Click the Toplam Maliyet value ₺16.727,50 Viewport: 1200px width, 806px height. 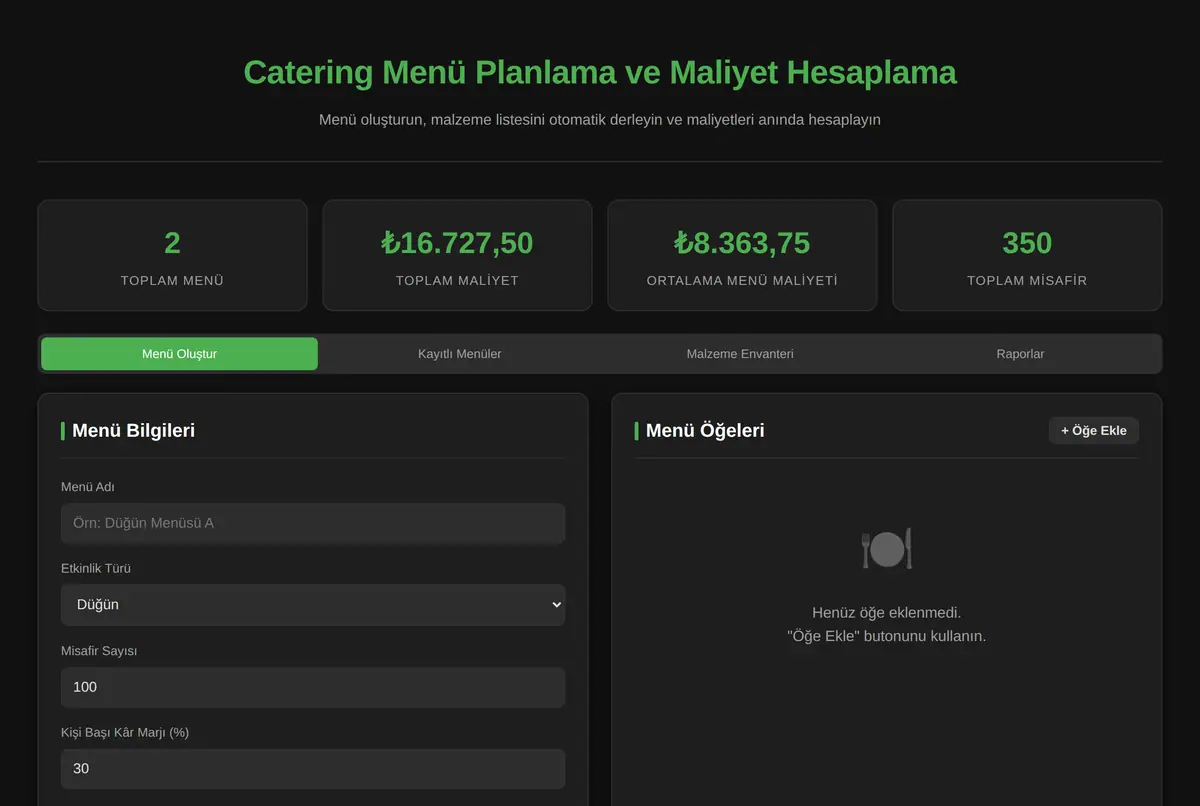(x=457, y=243)
